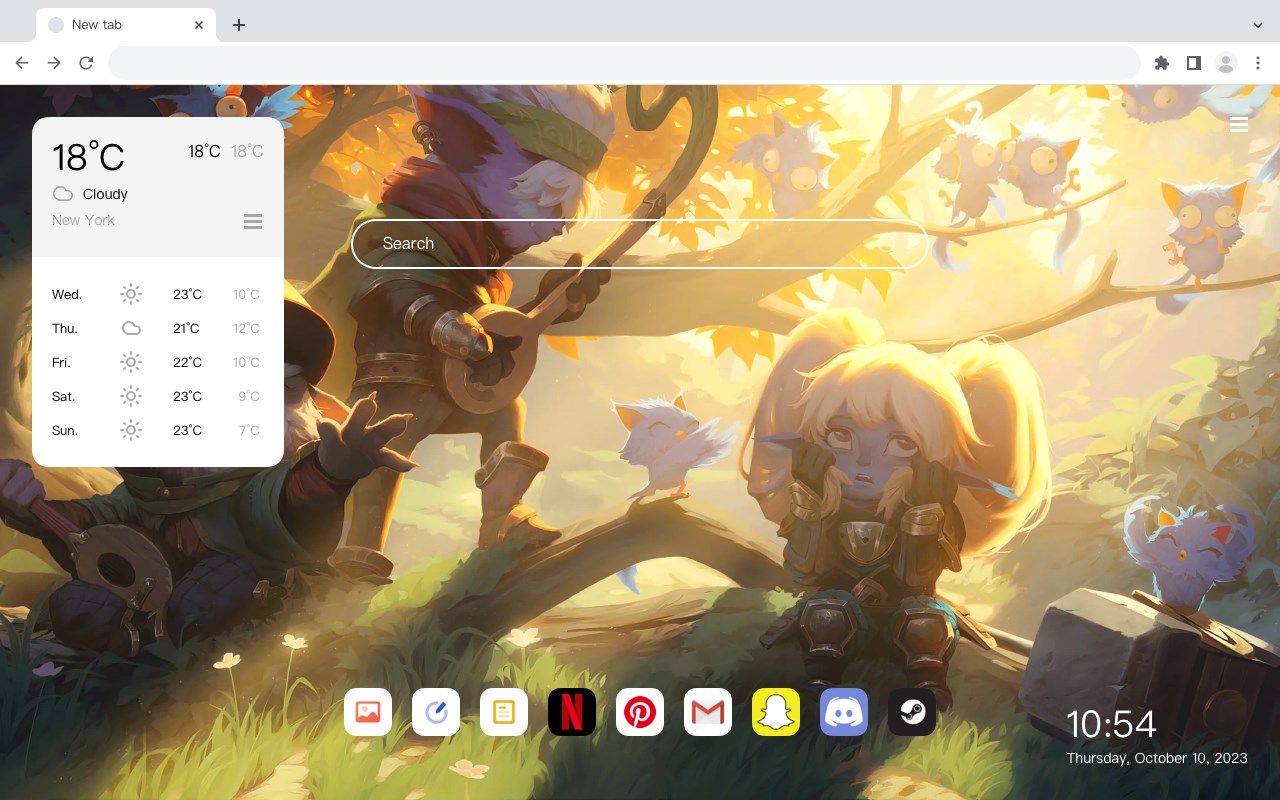Click the date Thursday, October 10, 2023
Screen dimensions: 1280x800
pyautogui.click(x=1157, y=758)
